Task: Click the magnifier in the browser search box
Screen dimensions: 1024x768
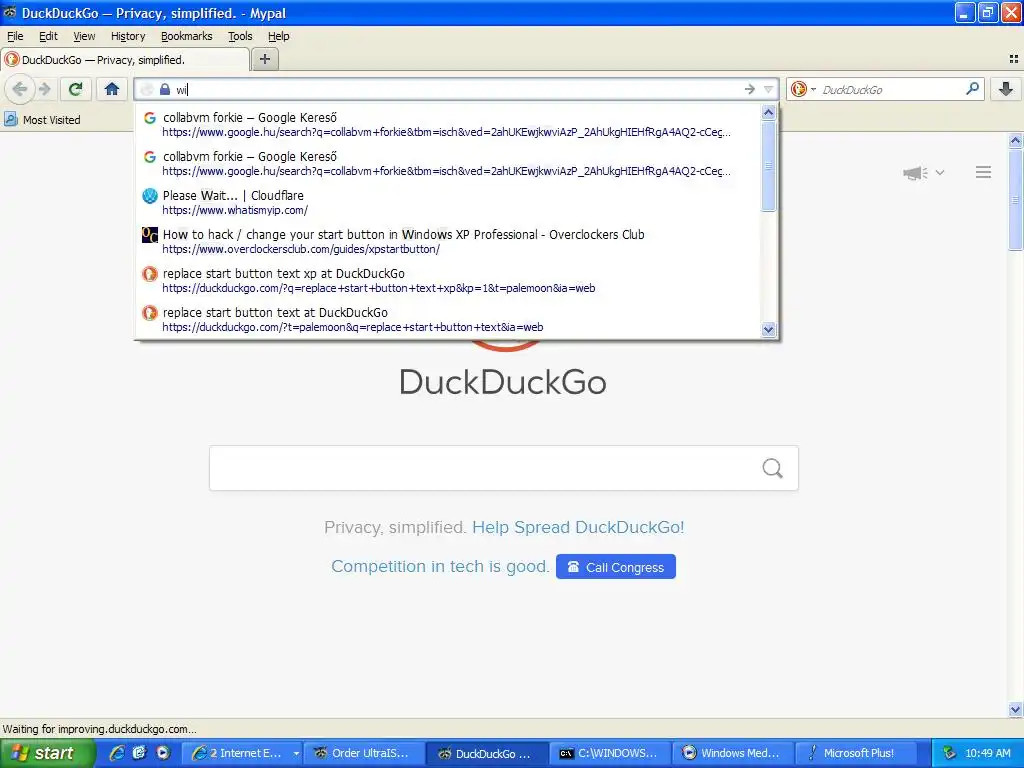Action: pyautogui.click(x=972, y=89)
